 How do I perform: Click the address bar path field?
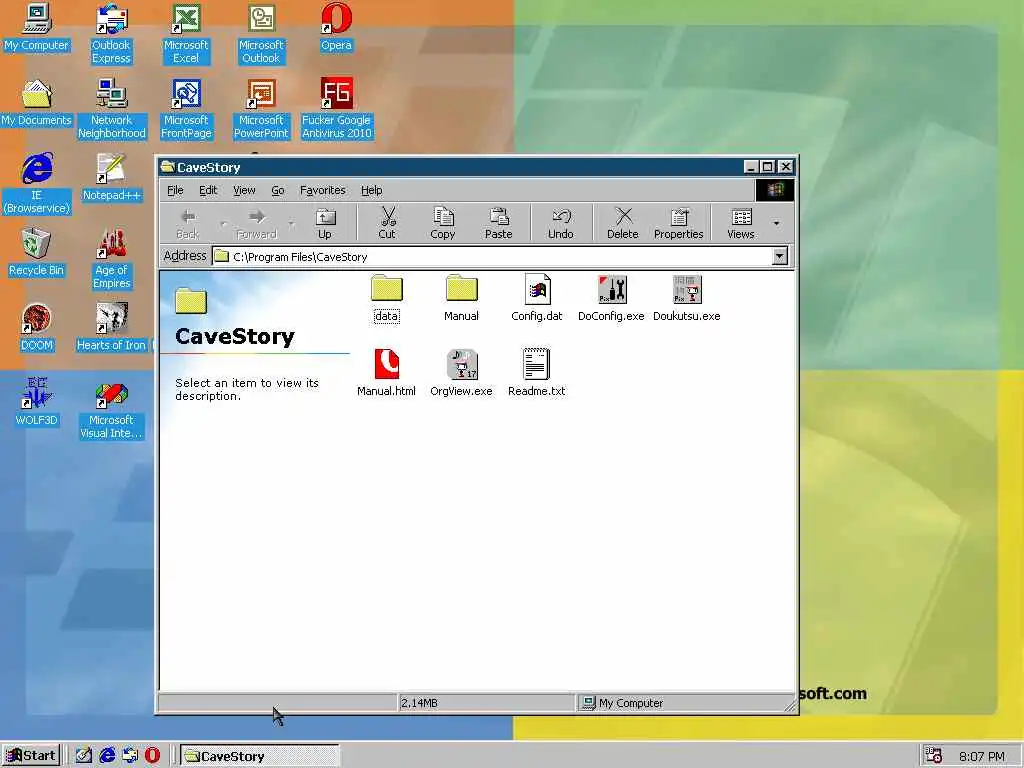[x=492, y=257]
